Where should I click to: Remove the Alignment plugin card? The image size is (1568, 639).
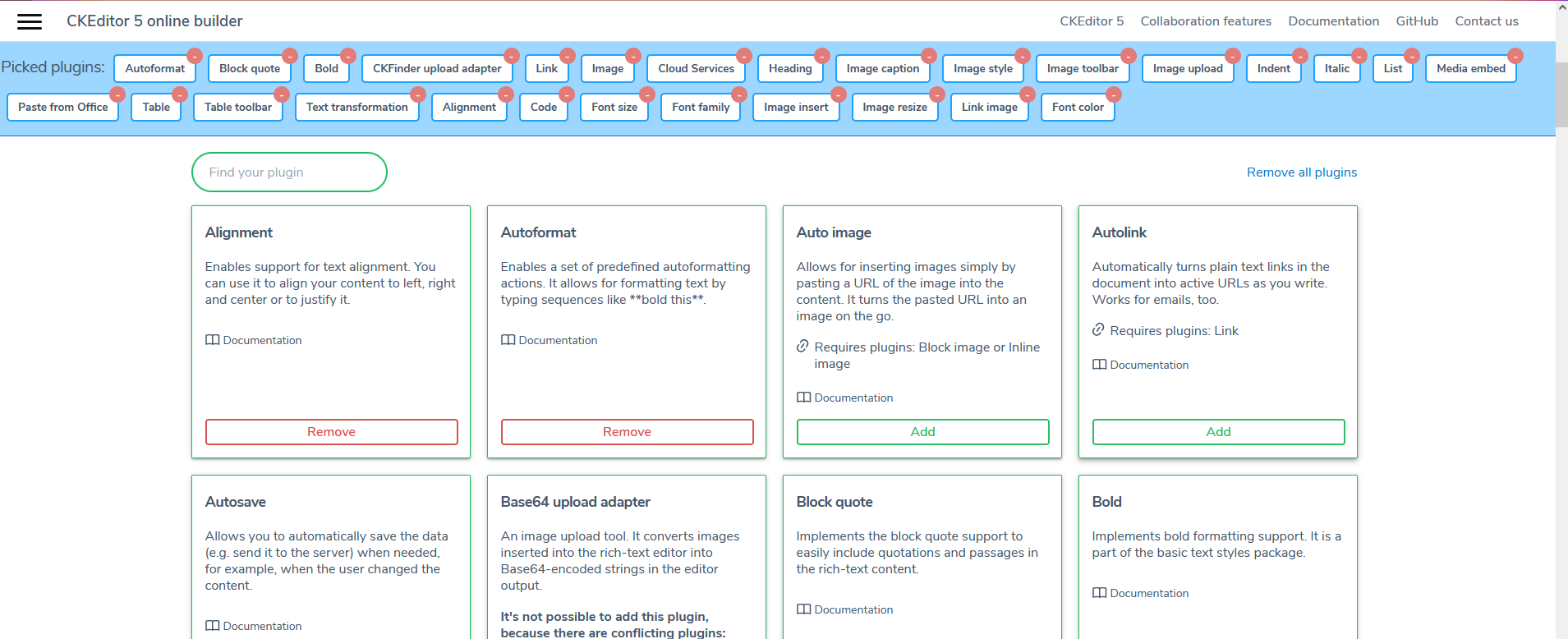tap(332, 432)
